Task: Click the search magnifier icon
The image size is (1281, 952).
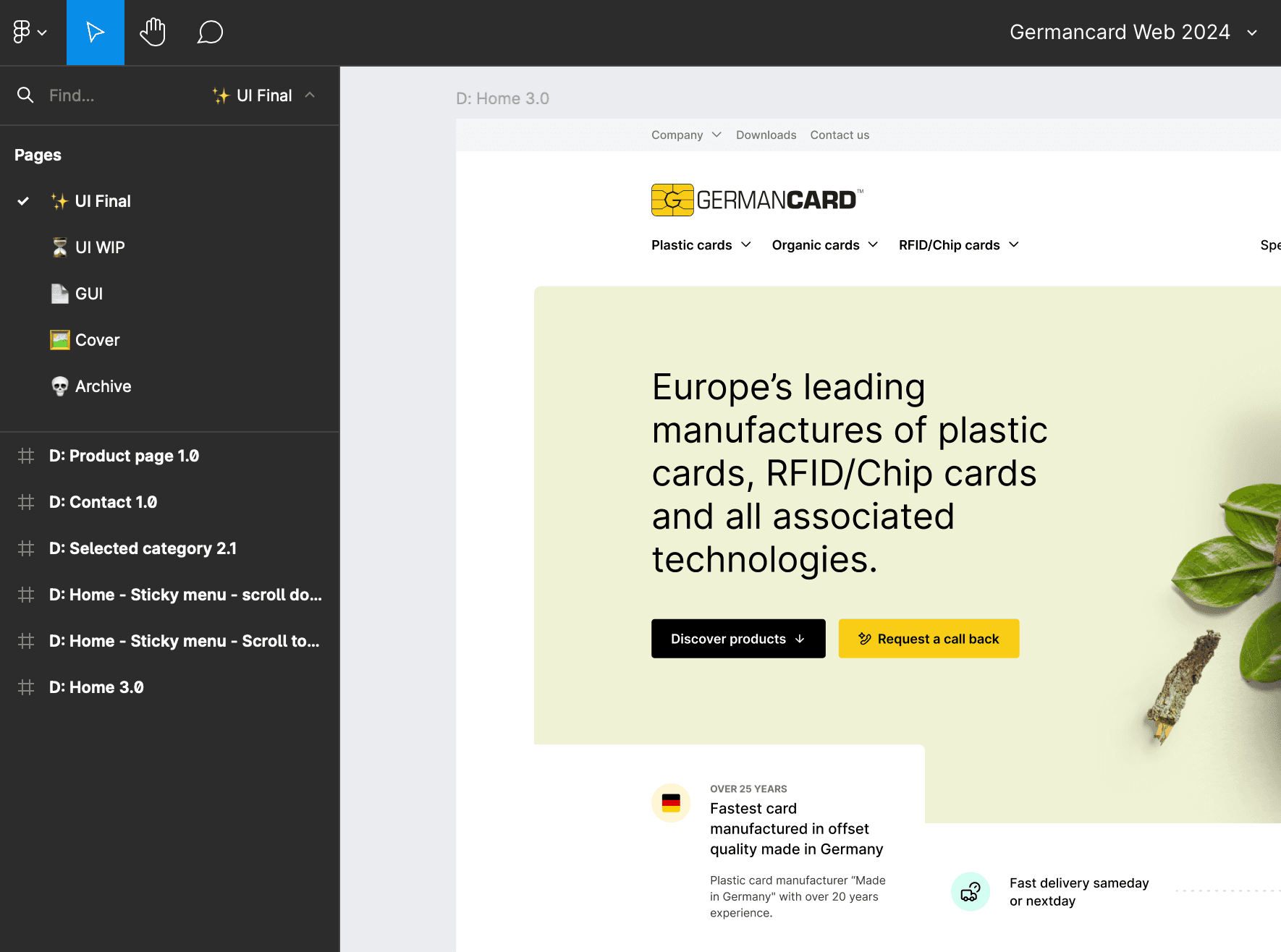Action: pos(25,95)
